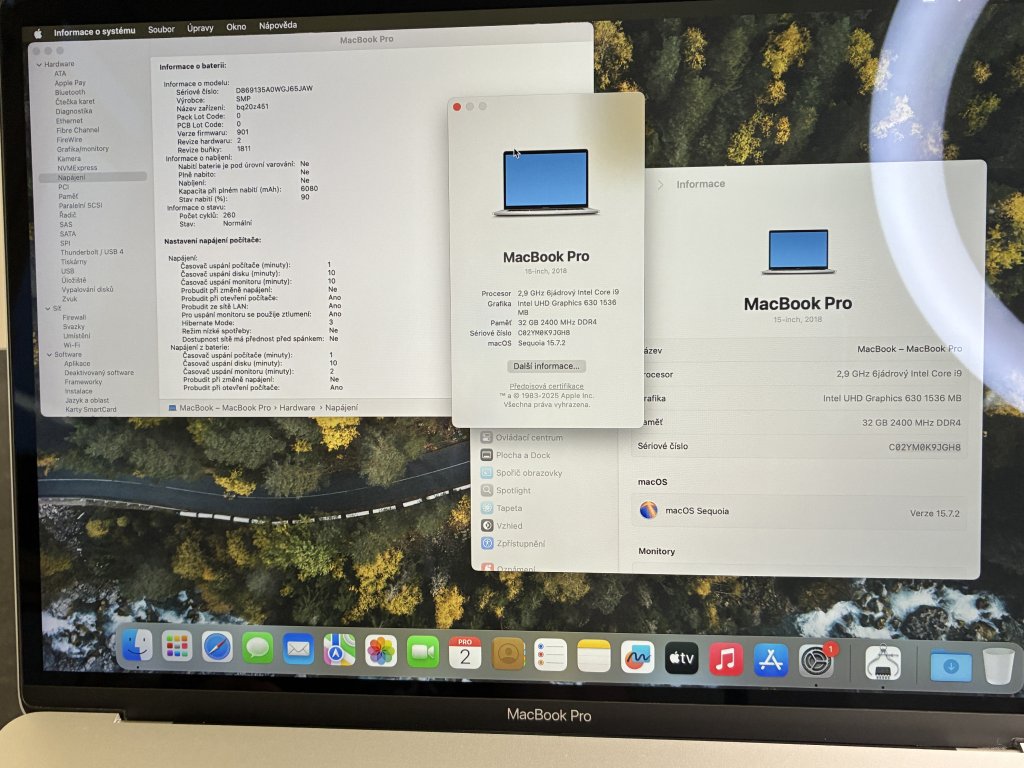This screenshot has width=1024, height=768.
Task: Select Paměť in hardware tree
Action: pos(68,196)
